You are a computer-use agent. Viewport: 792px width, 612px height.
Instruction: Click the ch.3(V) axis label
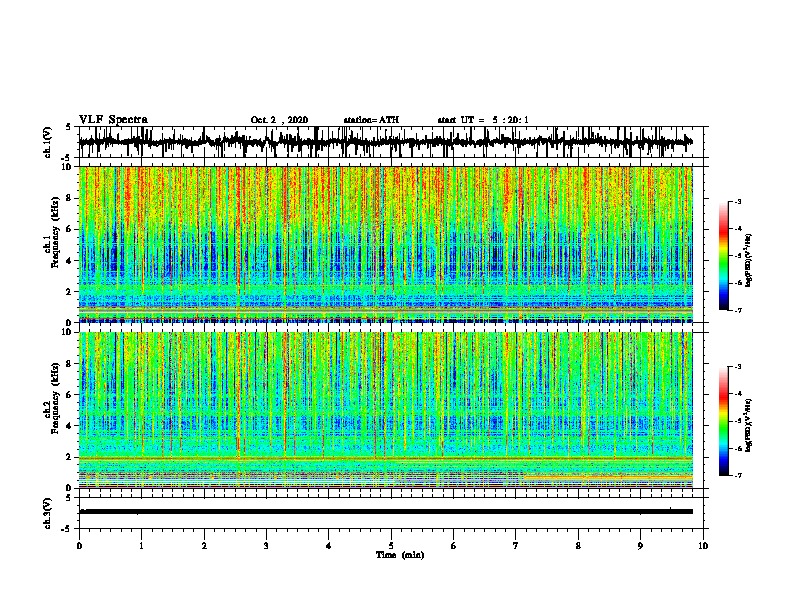(48, 513)
